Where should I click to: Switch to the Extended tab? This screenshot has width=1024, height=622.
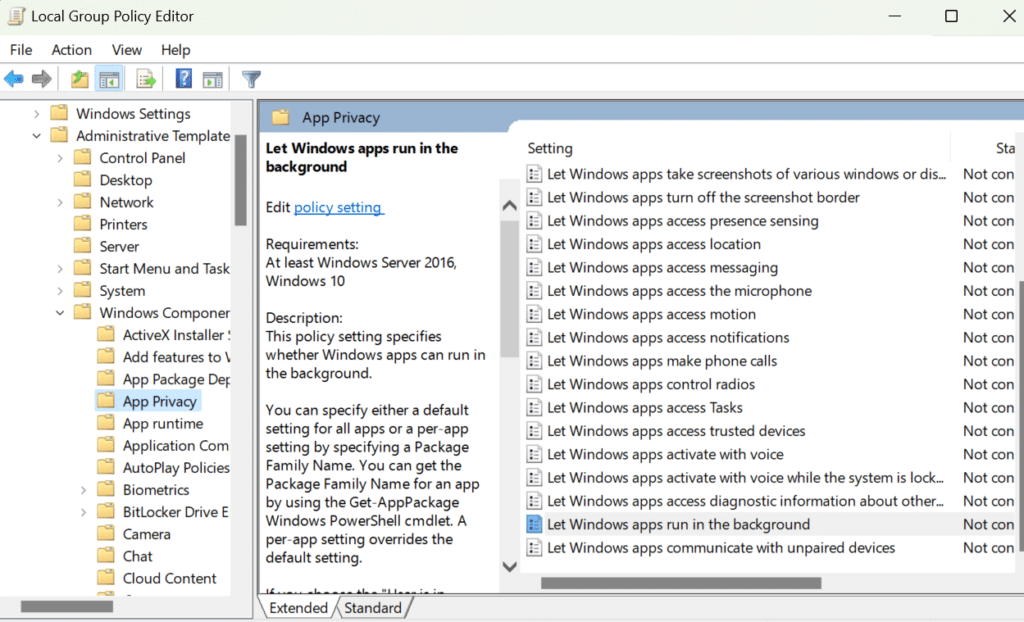tap(298, 608)
